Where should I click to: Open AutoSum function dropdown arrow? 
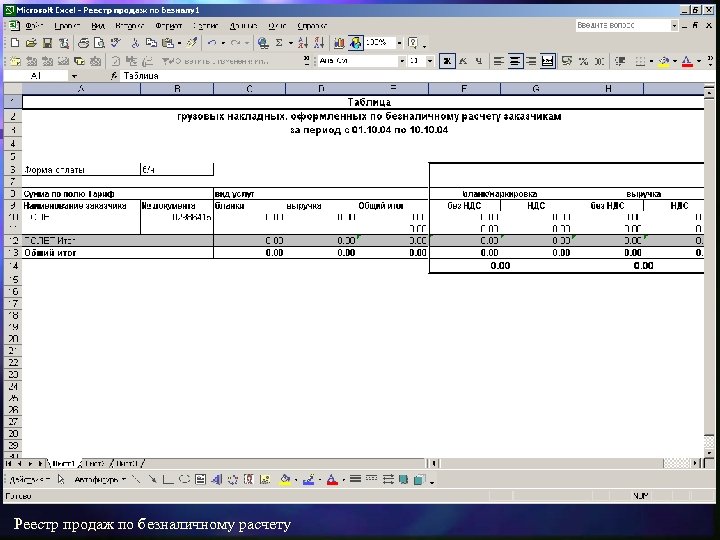pyautogui.click(x=290, y=43)
